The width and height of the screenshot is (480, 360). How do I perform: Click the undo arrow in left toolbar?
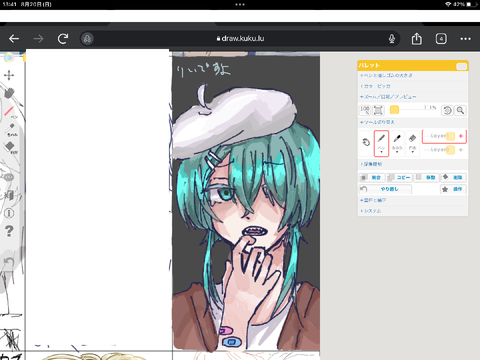9,262
